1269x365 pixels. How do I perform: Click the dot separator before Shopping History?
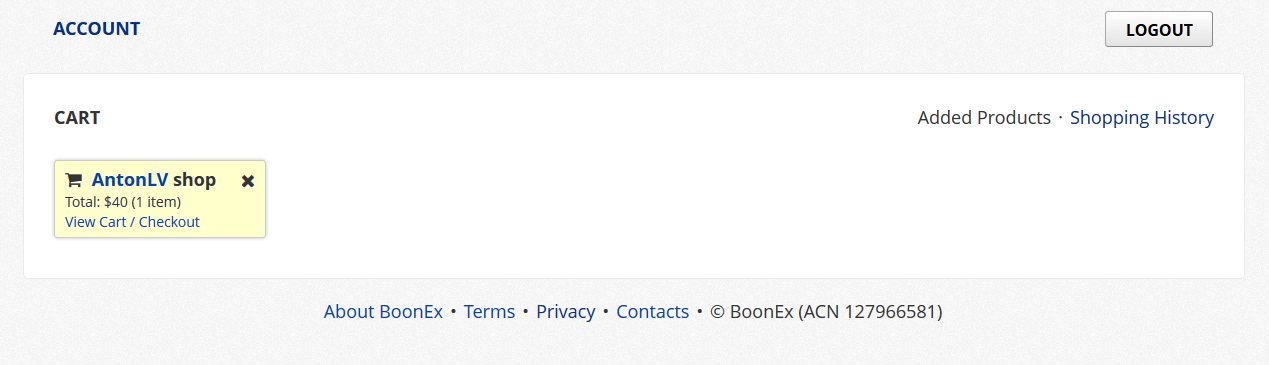point(1060,118)
